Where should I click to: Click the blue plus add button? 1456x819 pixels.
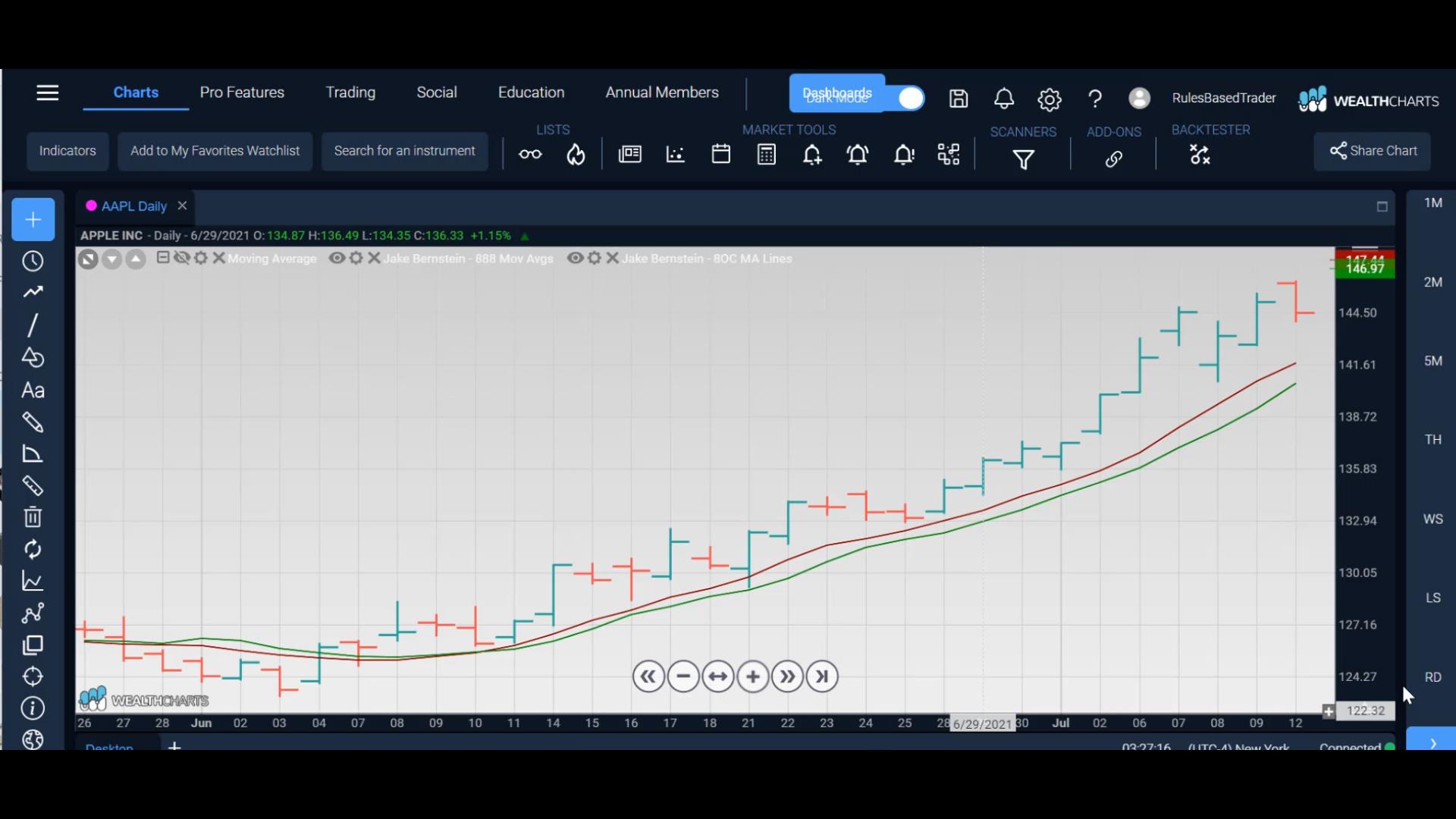click(x=33, y=220)
